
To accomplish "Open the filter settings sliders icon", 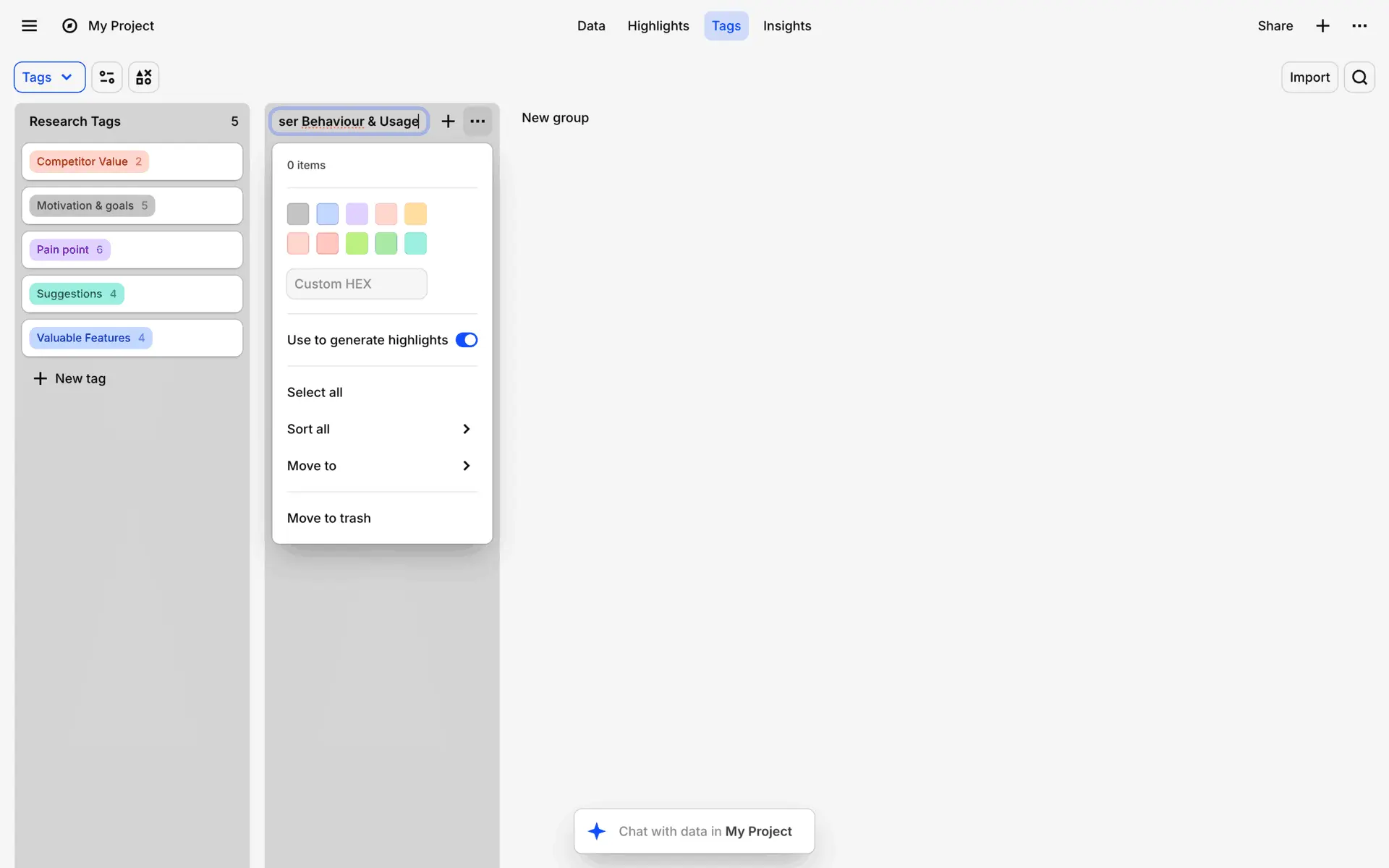I will pos(107,77).
